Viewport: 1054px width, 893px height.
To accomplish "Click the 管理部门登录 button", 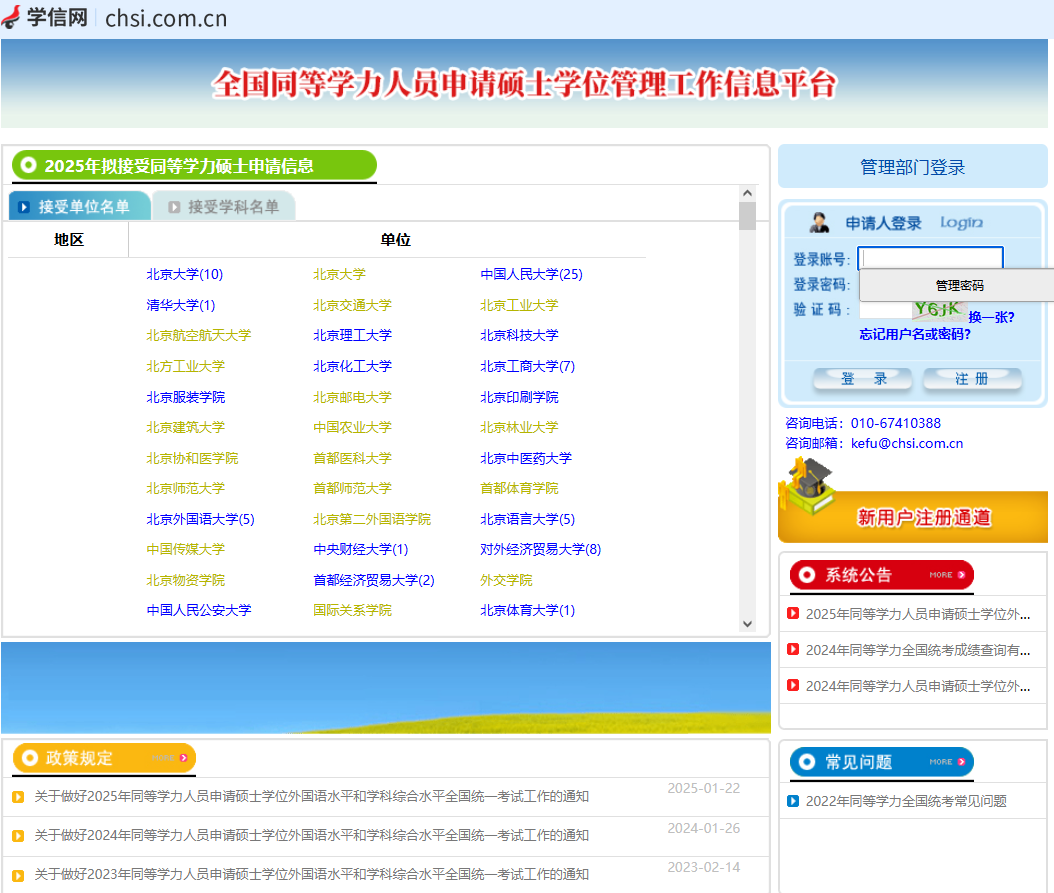I will pos(912,167).
